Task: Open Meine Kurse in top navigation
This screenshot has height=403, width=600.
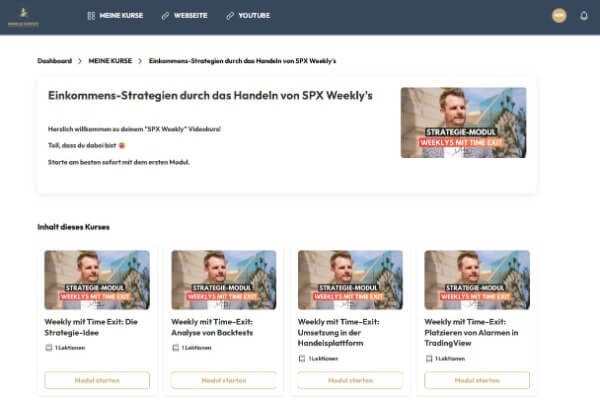Action: coord(120,16)
